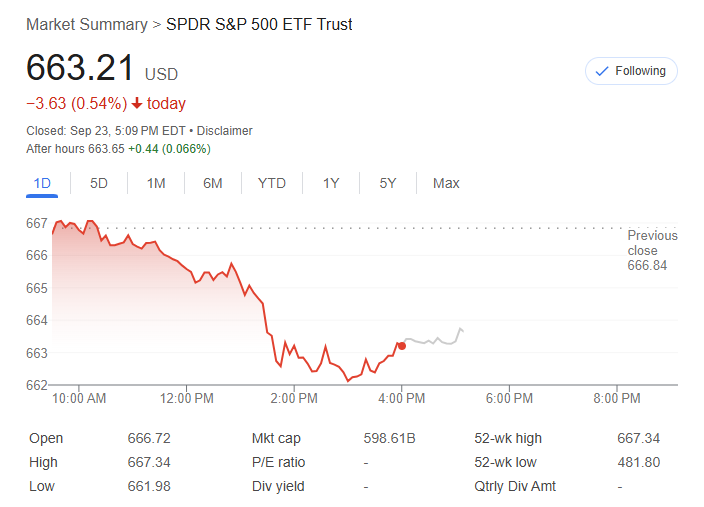
Task: Open the Market Summary breadcrumb link
Action: 86,24
